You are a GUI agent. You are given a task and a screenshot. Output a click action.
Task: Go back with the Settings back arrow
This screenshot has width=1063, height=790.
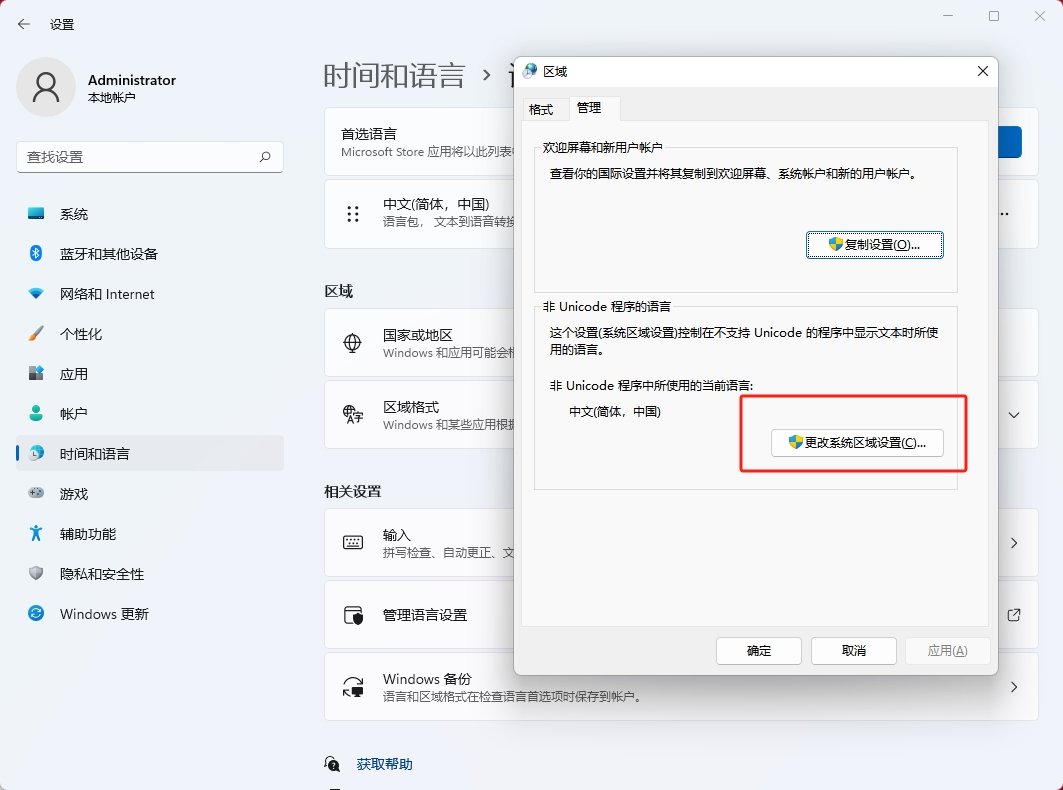(24, 24)
